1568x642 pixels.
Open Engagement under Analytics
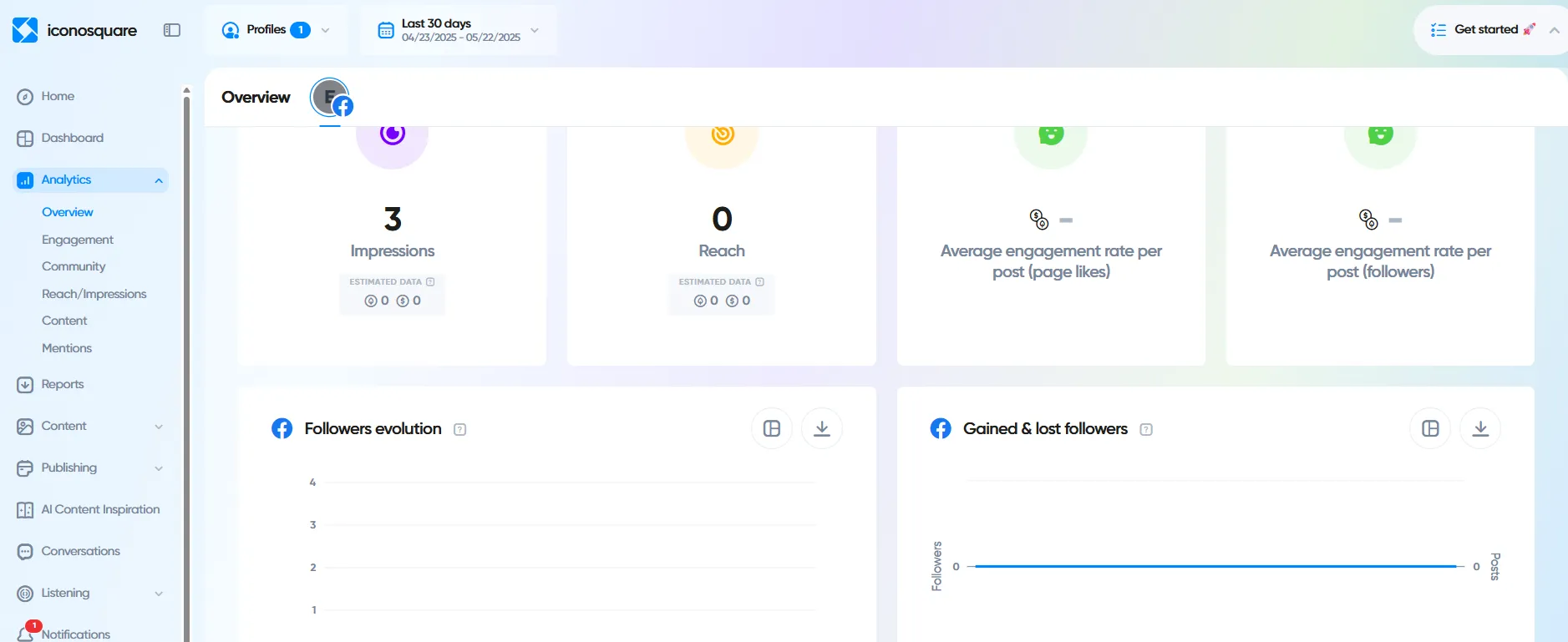click(78, 240)
